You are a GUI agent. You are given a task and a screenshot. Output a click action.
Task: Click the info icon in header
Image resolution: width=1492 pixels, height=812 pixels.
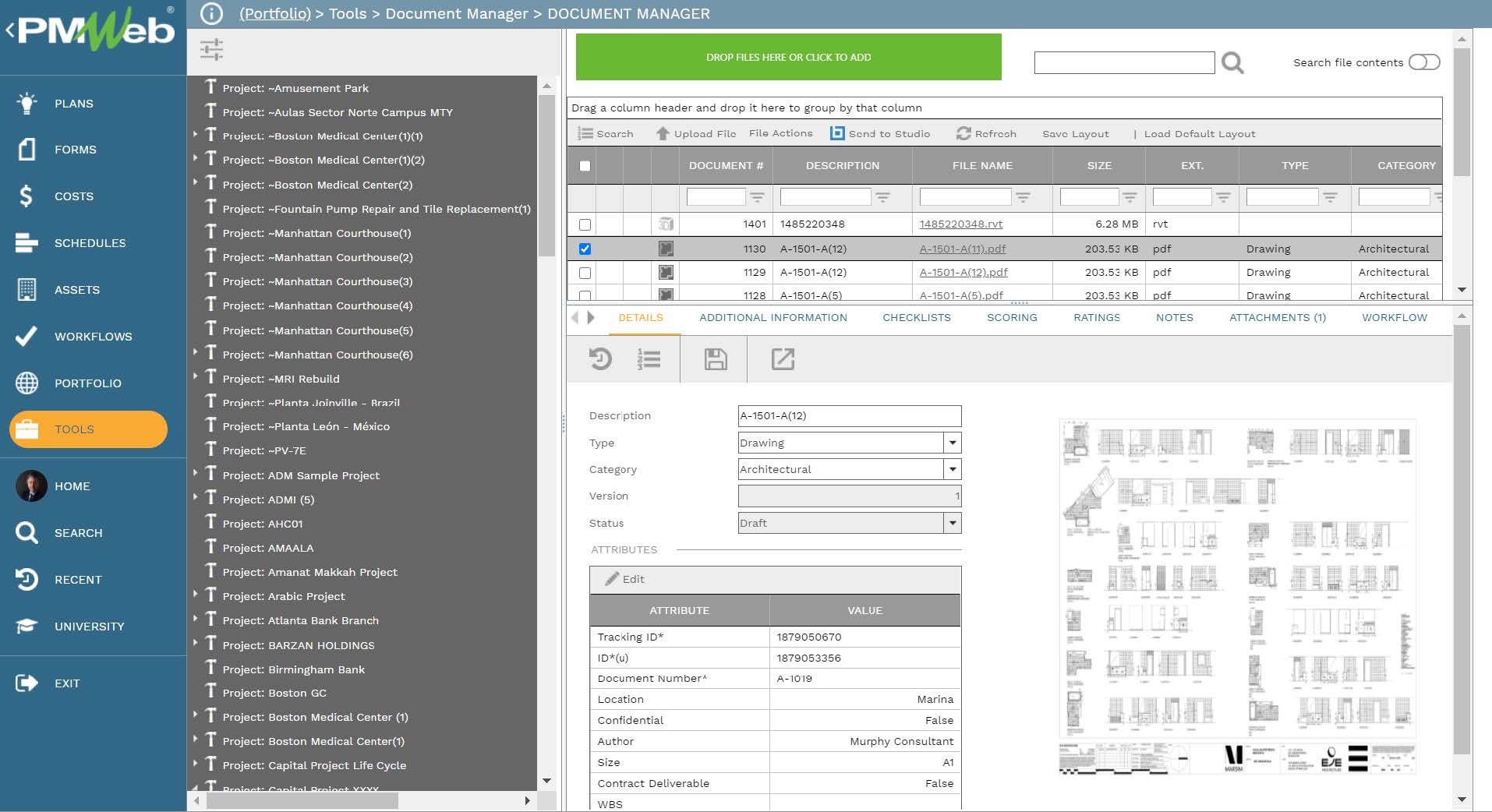(211, 13)
